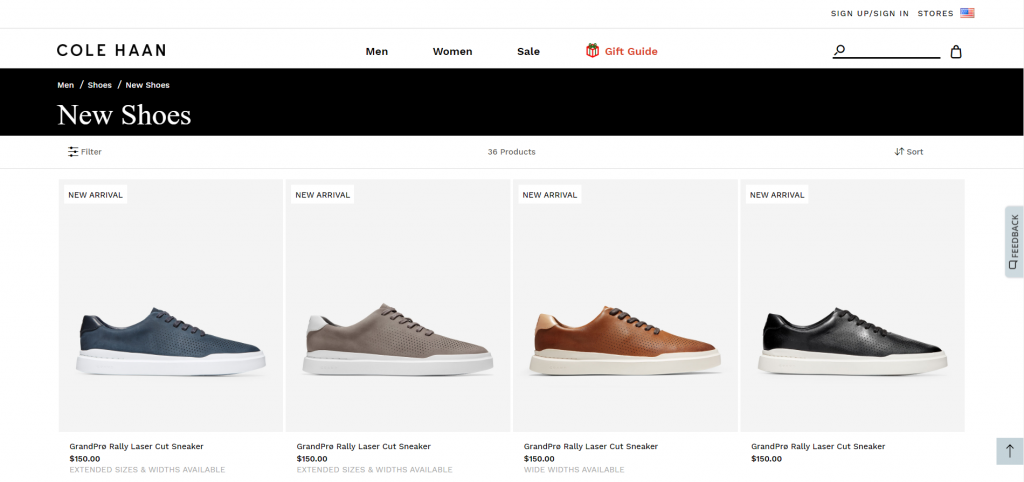This screenshot has width=1024, height=482.
Task: Click New Arrival badge on gray sneaker
Action: (x=323, y=195)
